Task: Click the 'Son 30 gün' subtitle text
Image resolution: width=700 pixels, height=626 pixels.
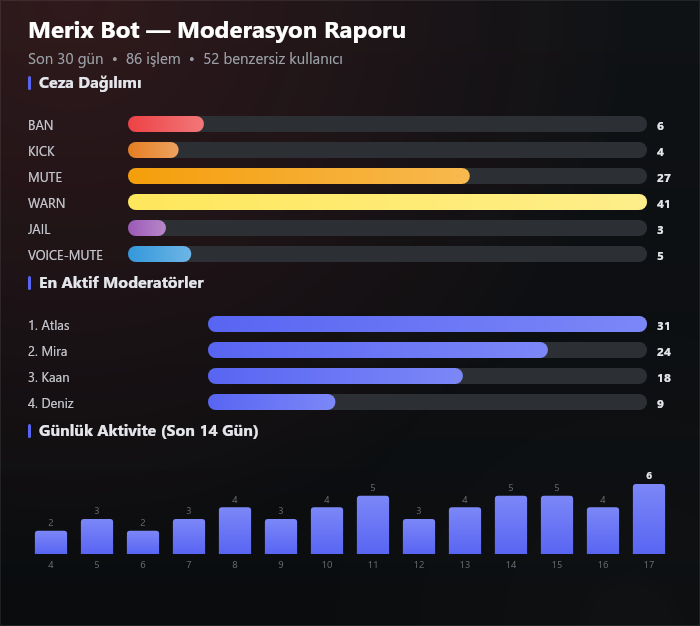Action: pyautogui.click(x=66, y=59)
